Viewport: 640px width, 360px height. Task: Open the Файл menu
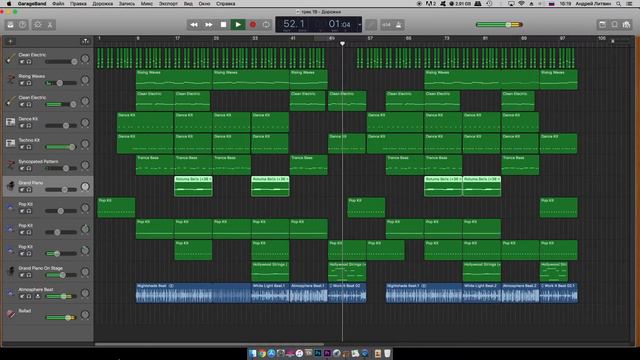tap(58, 4)
